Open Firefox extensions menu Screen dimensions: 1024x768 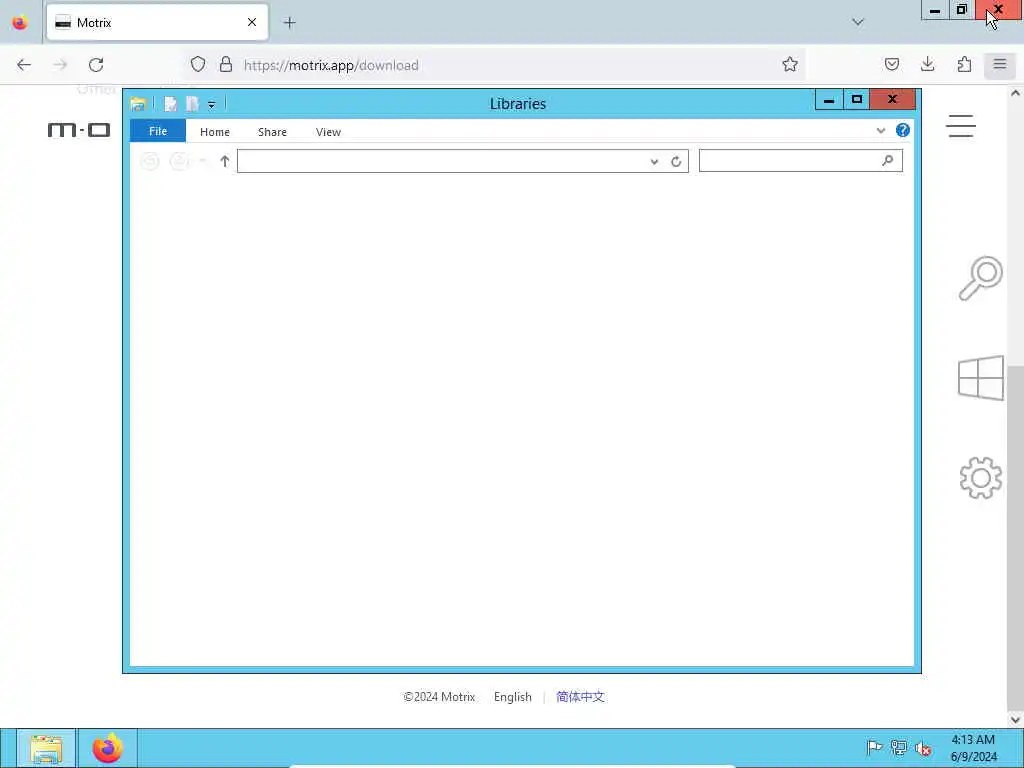tap(964, 65)
